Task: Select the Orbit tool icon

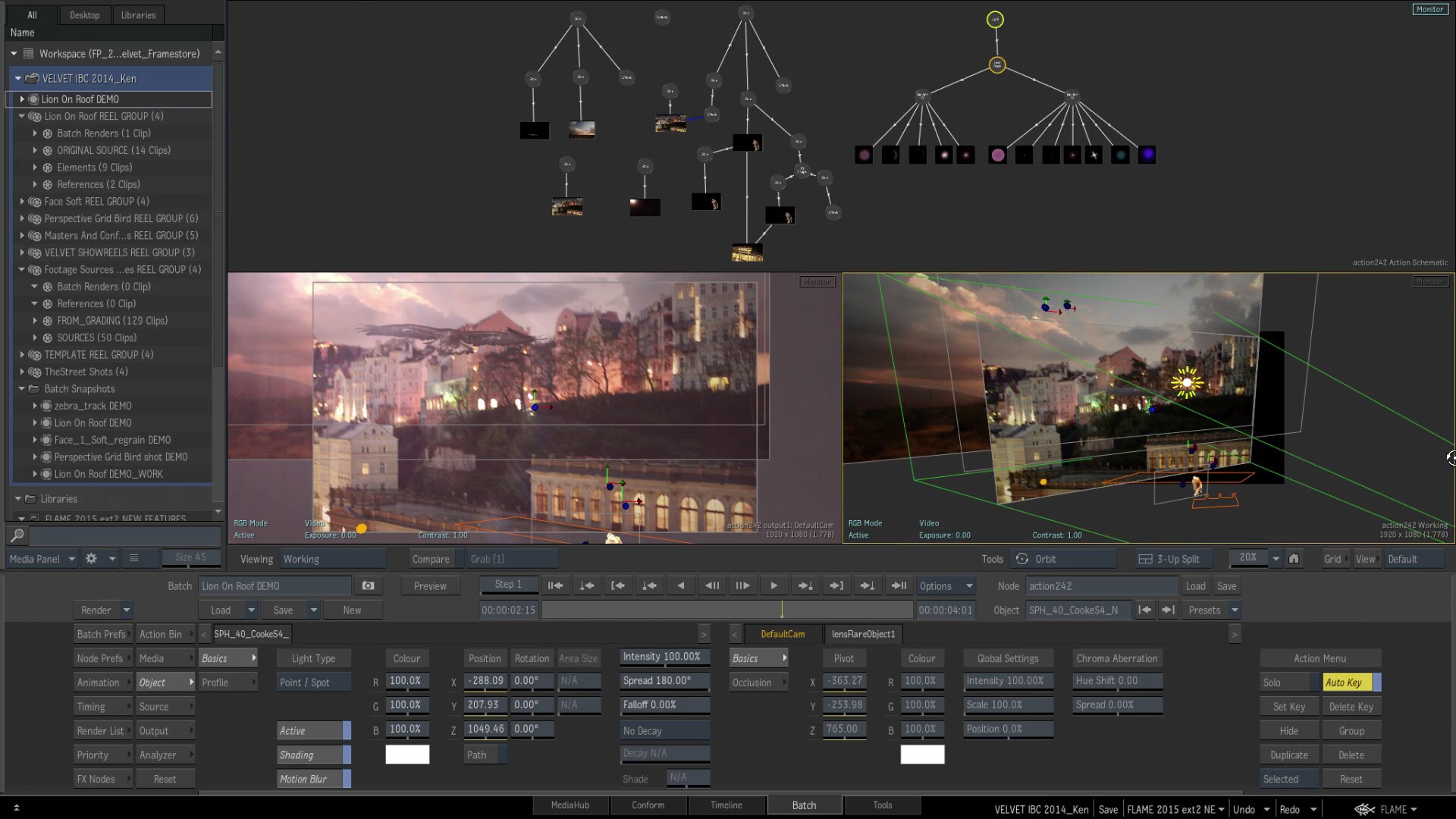Action: coord(1022,559)
